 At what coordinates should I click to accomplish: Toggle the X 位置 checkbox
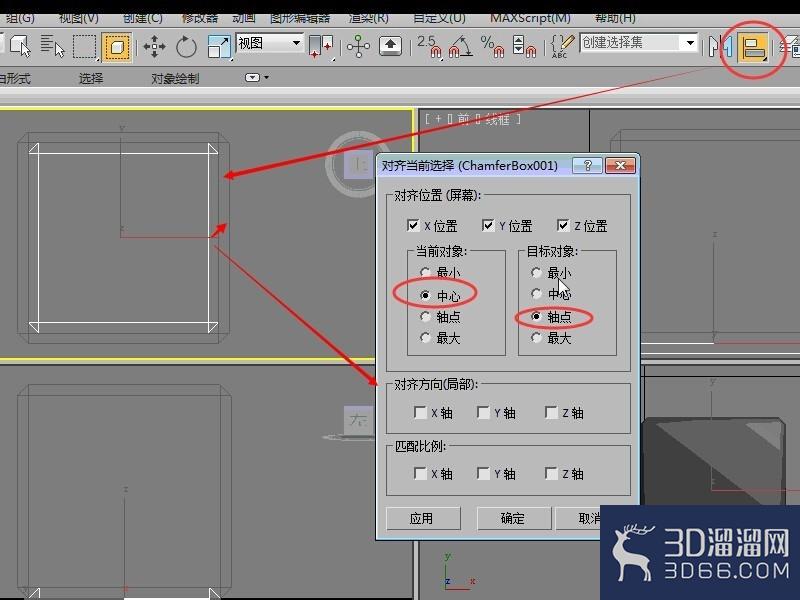[x=413, y=225]
